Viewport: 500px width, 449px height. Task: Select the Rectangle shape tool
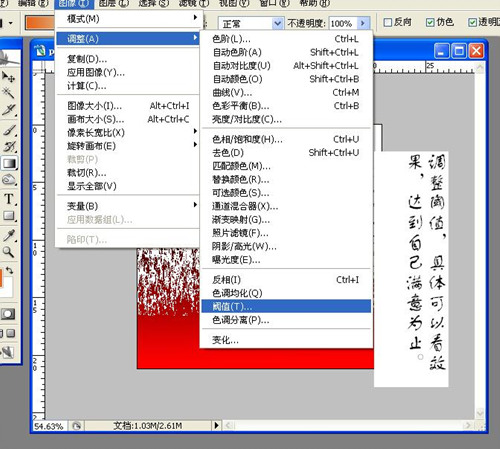pyautogui.click(x=9, y=216)
